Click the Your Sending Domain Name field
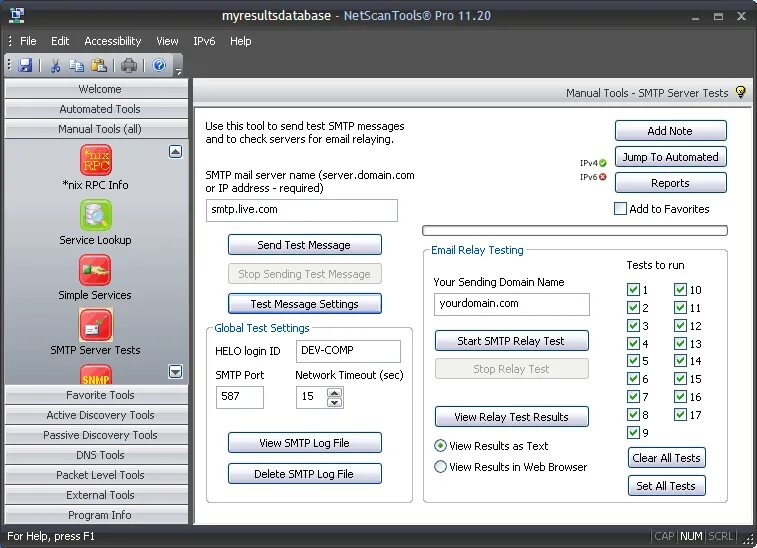Image resolution: width=757 pixels, height=548 pixels. (x=512, y=304)
